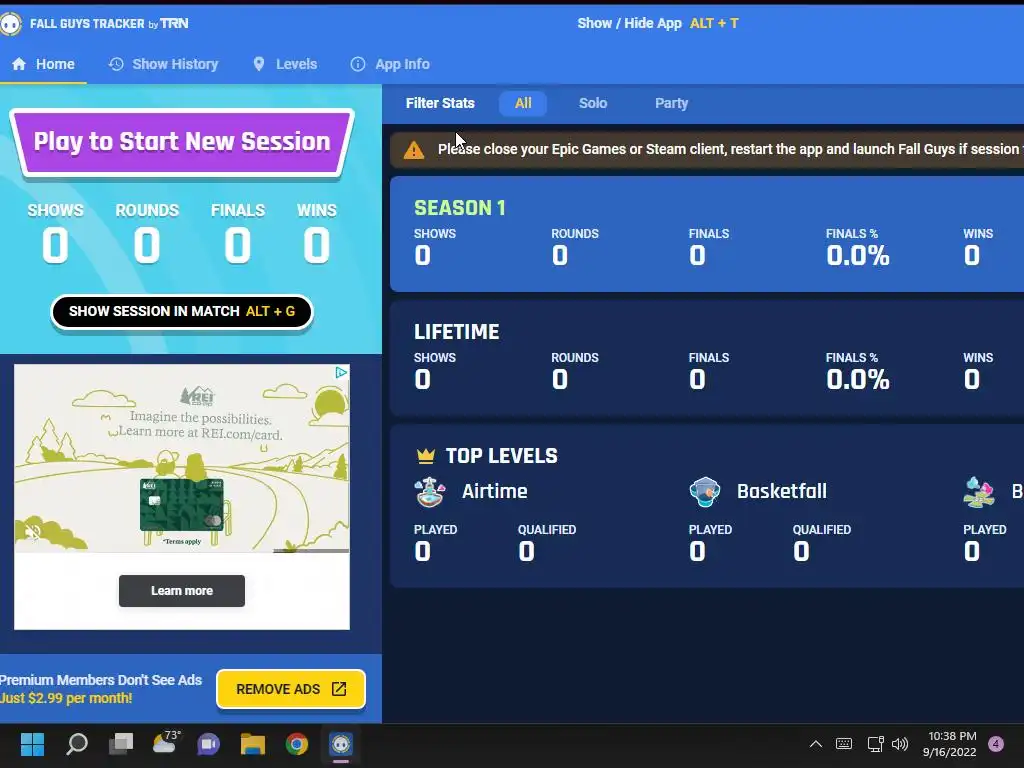
Task: Click the volume speaker tray icon
Action: point(900,744)
